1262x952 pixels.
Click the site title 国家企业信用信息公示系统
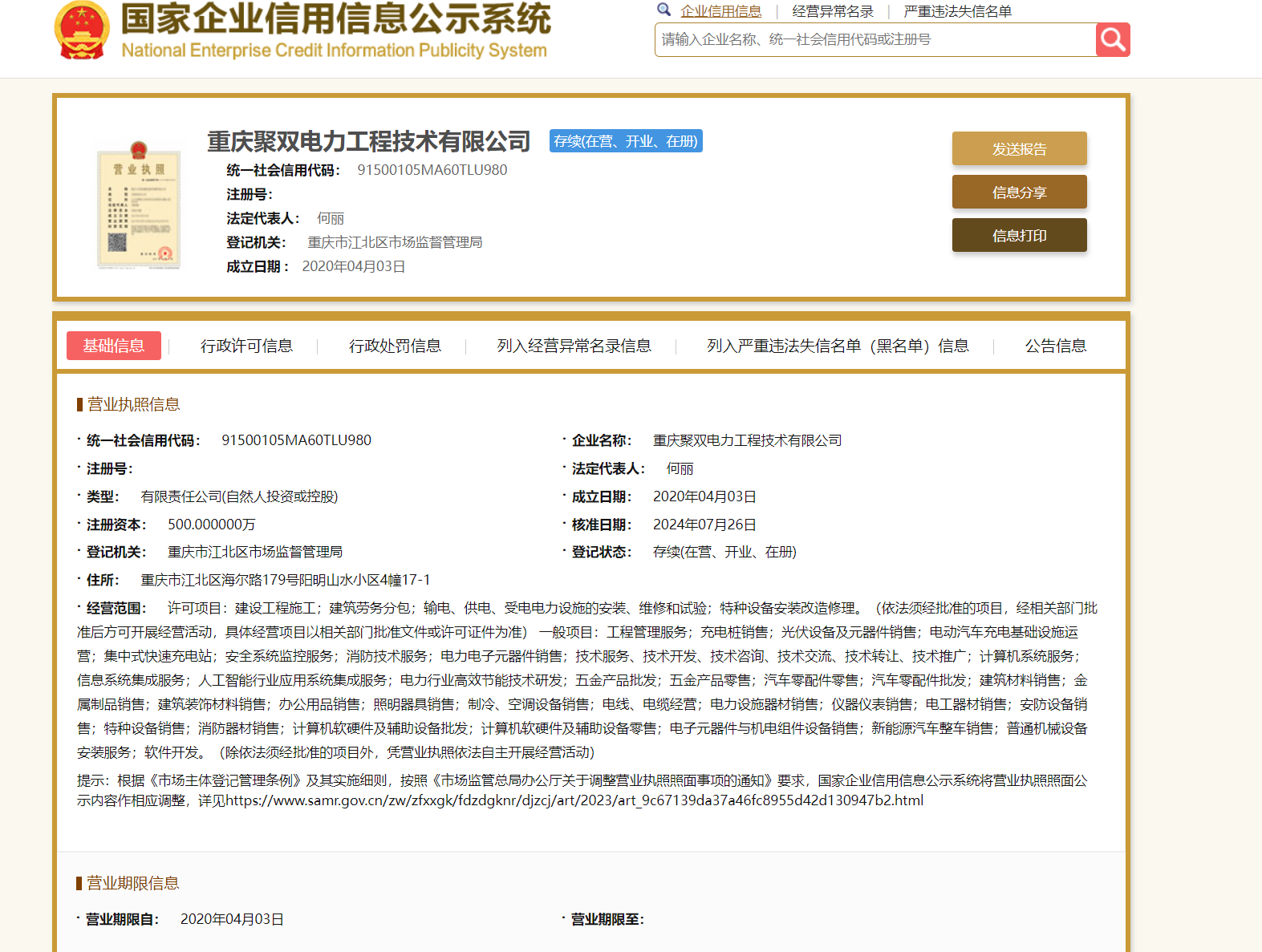(336, 18)
